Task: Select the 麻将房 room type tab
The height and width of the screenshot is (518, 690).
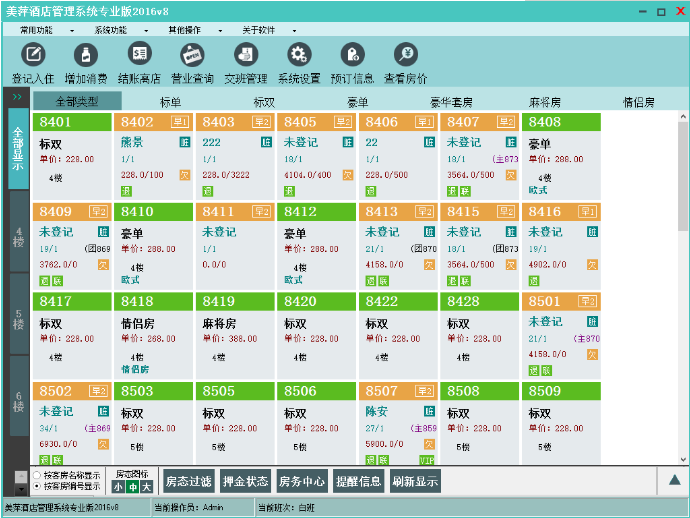Action: [545, 102]
